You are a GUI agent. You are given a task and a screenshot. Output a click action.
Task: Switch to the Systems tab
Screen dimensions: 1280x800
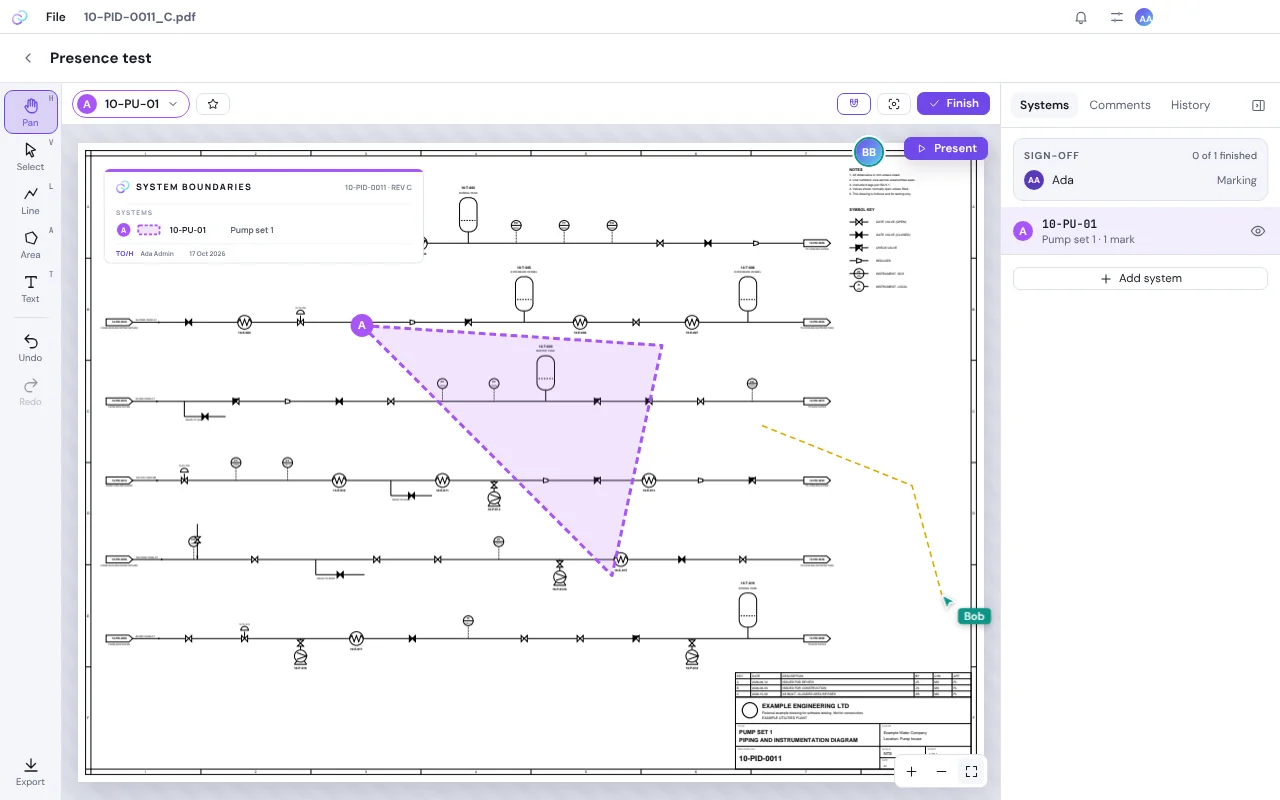1044,105
